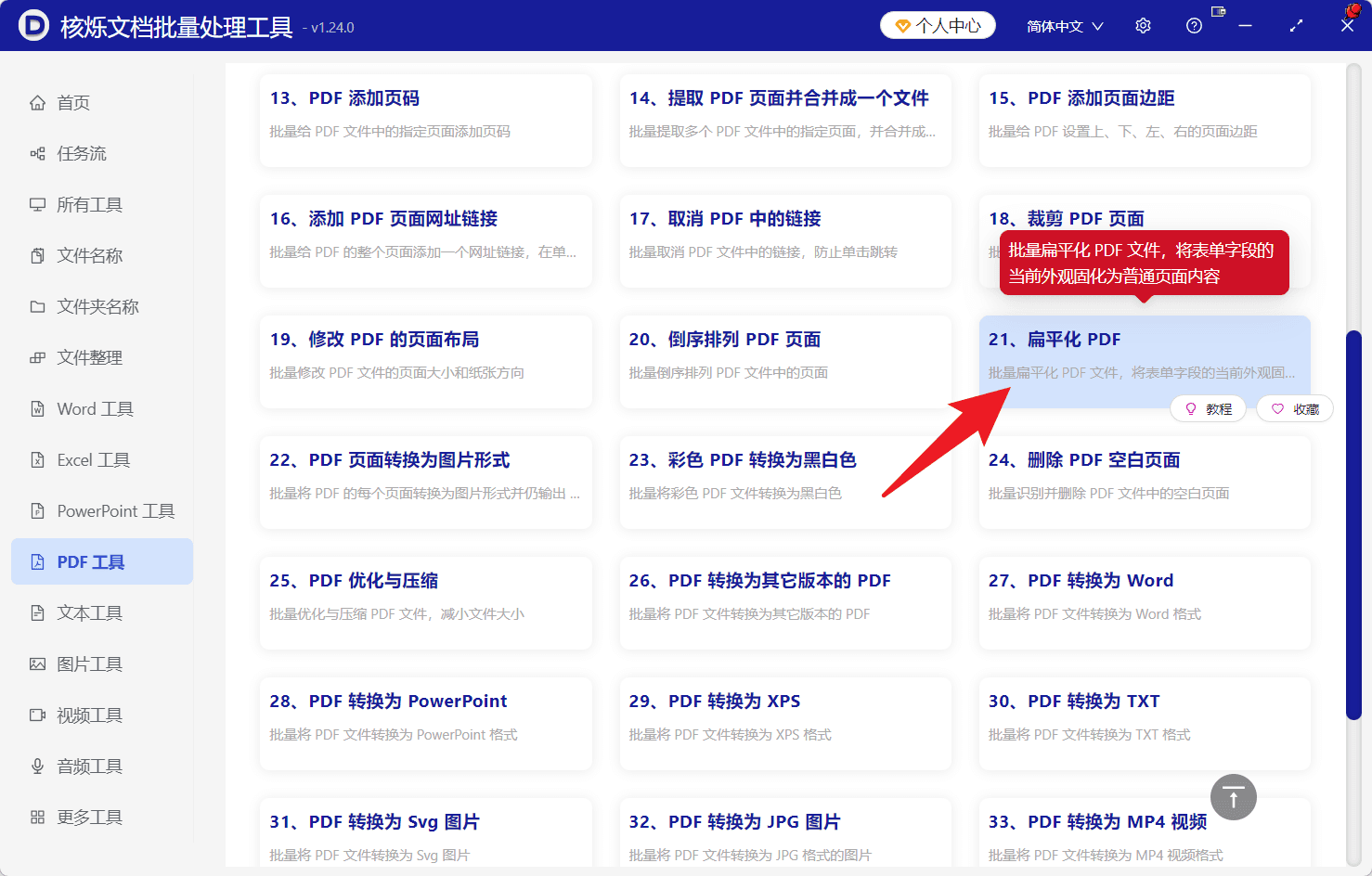Click the workflow icon beside 任务流
Screen dimensions: 1372x876
pyautogui.click(x=37, y=154)
